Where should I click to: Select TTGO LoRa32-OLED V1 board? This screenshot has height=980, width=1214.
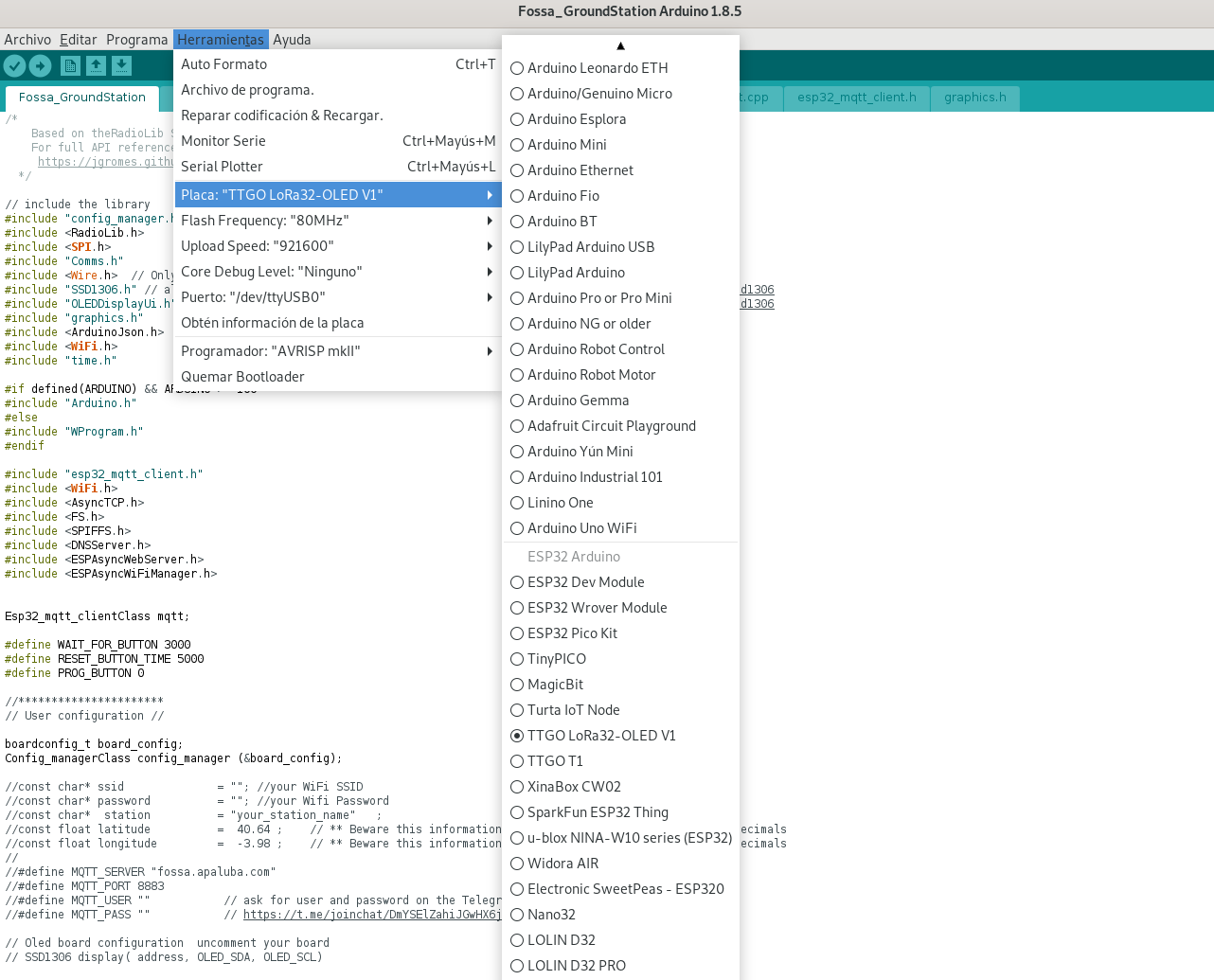[620, 736]
